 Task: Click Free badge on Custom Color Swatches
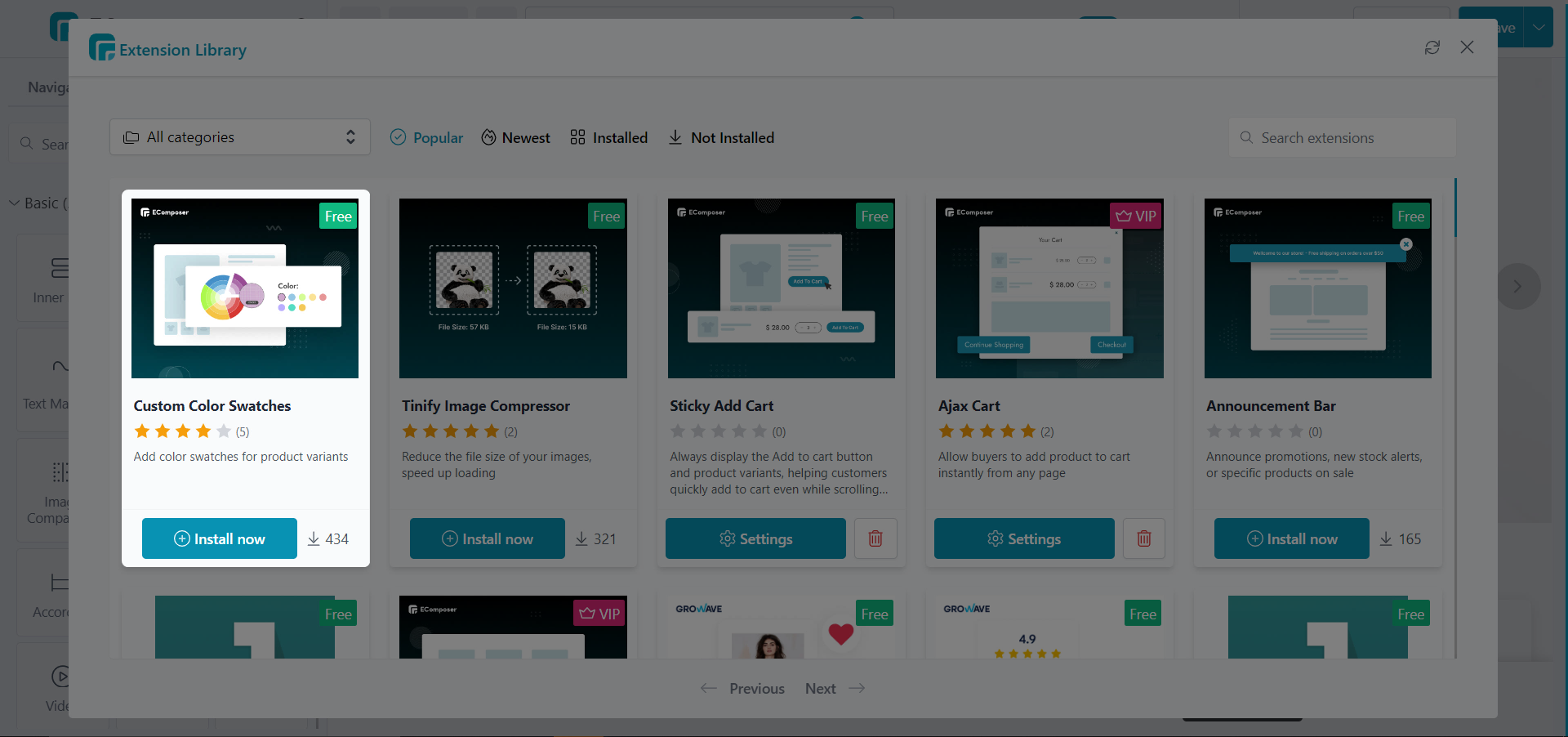(338, 216)
